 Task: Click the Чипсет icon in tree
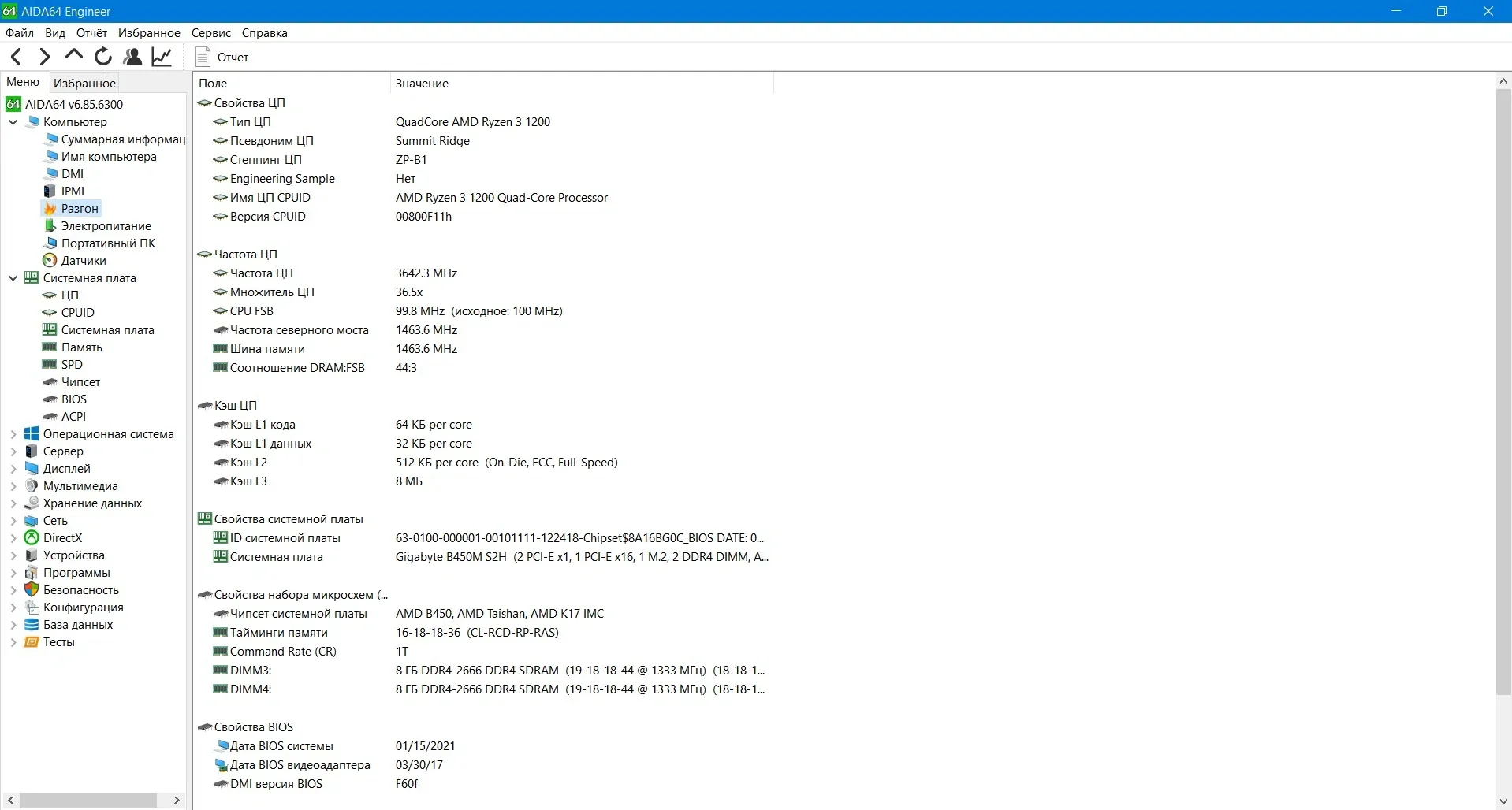(x=50, y=382)
